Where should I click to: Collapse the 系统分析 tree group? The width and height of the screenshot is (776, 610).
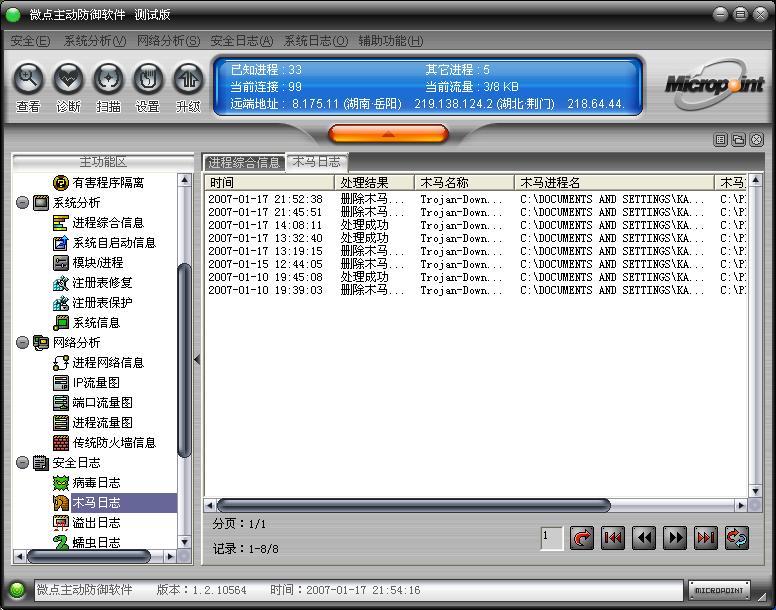pos(22,202)
